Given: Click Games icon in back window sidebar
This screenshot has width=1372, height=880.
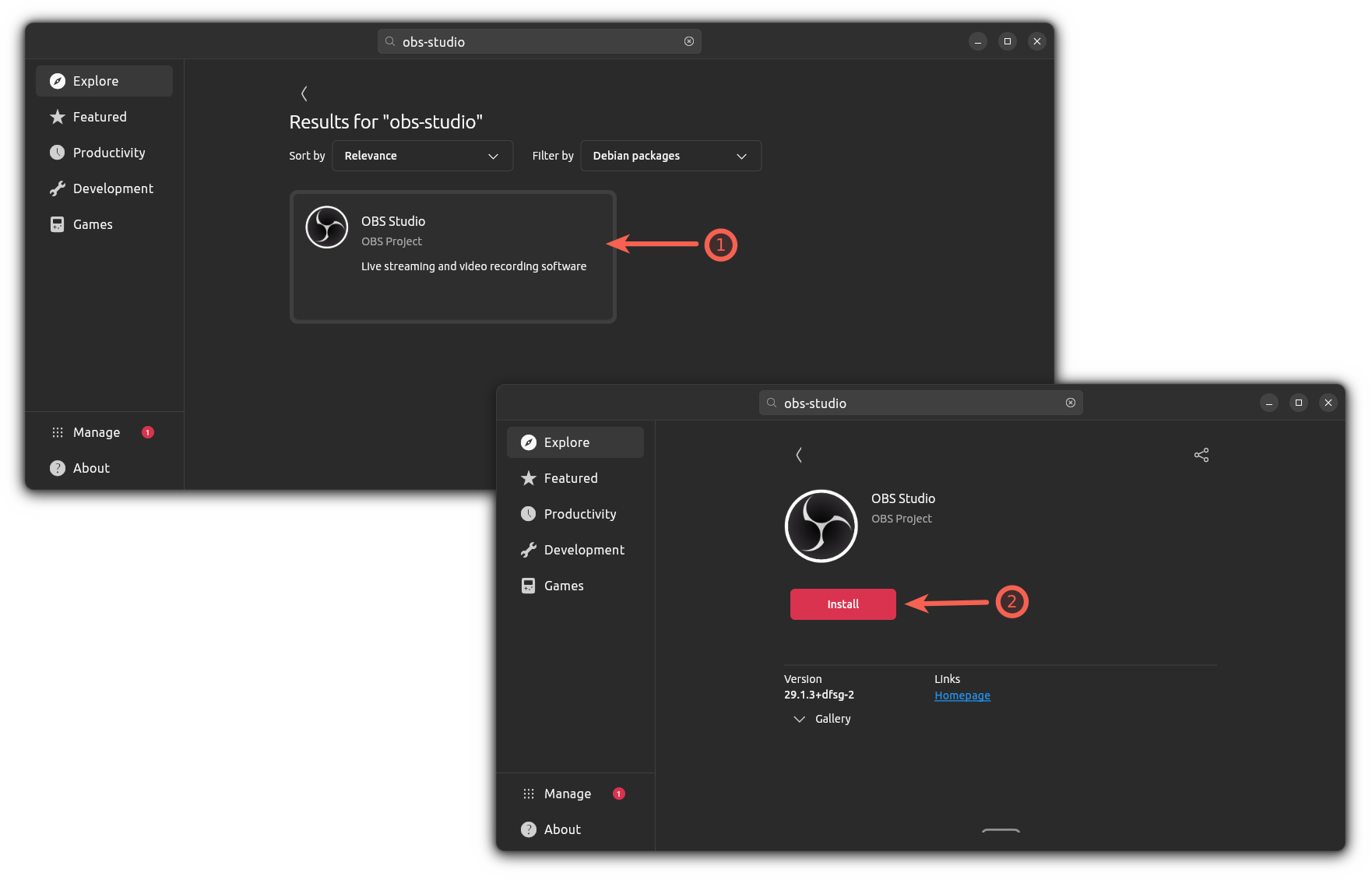Looking at the screenshot, I should pyautogui.click(x=58, y=224).
